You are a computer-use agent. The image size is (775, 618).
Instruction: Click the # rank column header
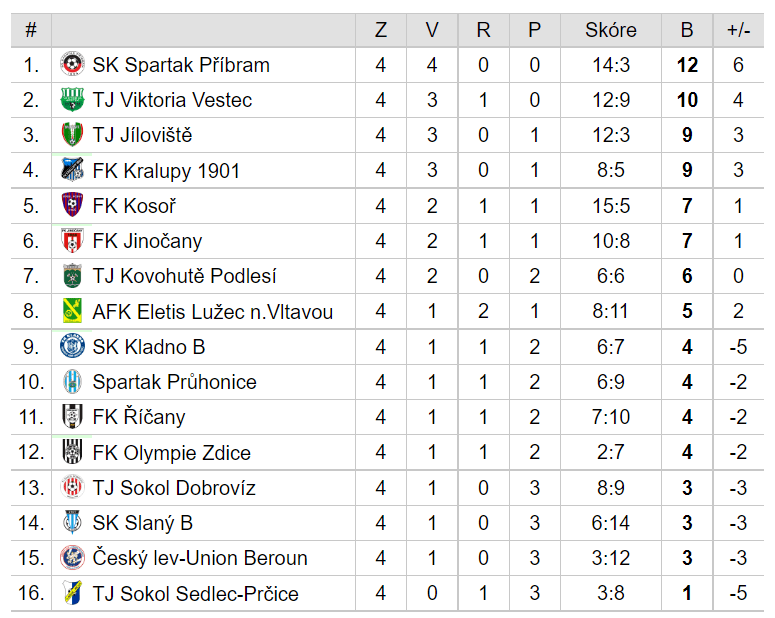click(31, 30)
